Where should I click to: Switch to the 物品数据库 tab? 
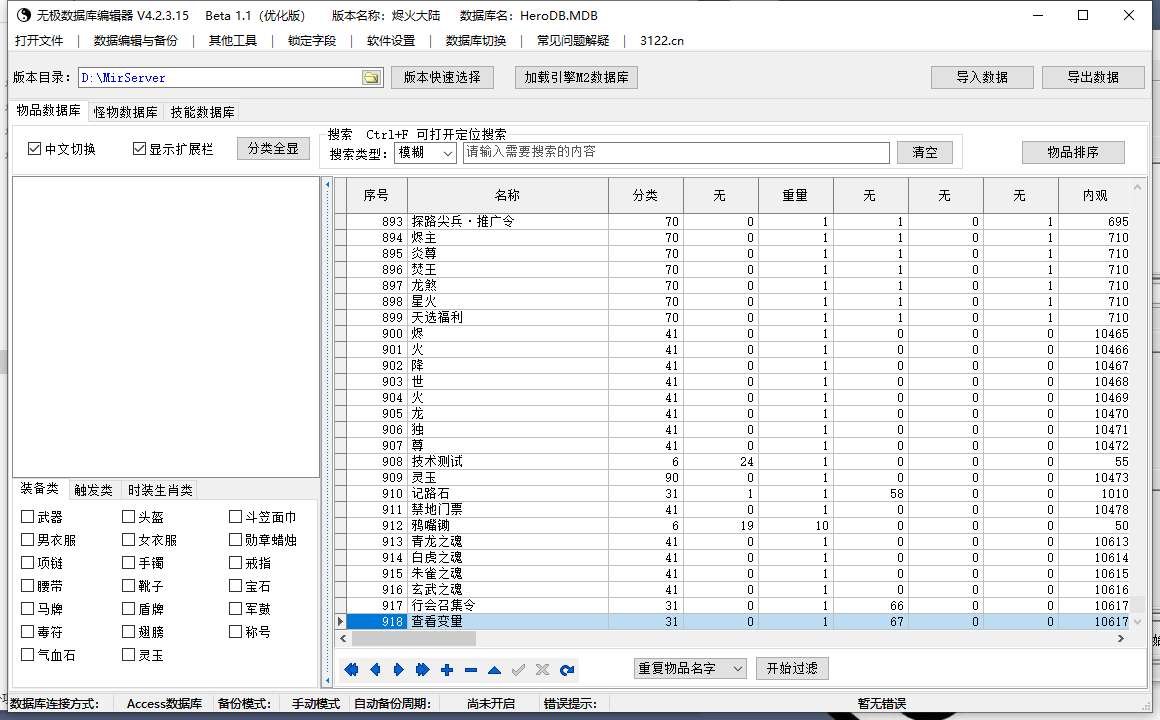click(x=49, y=110)
